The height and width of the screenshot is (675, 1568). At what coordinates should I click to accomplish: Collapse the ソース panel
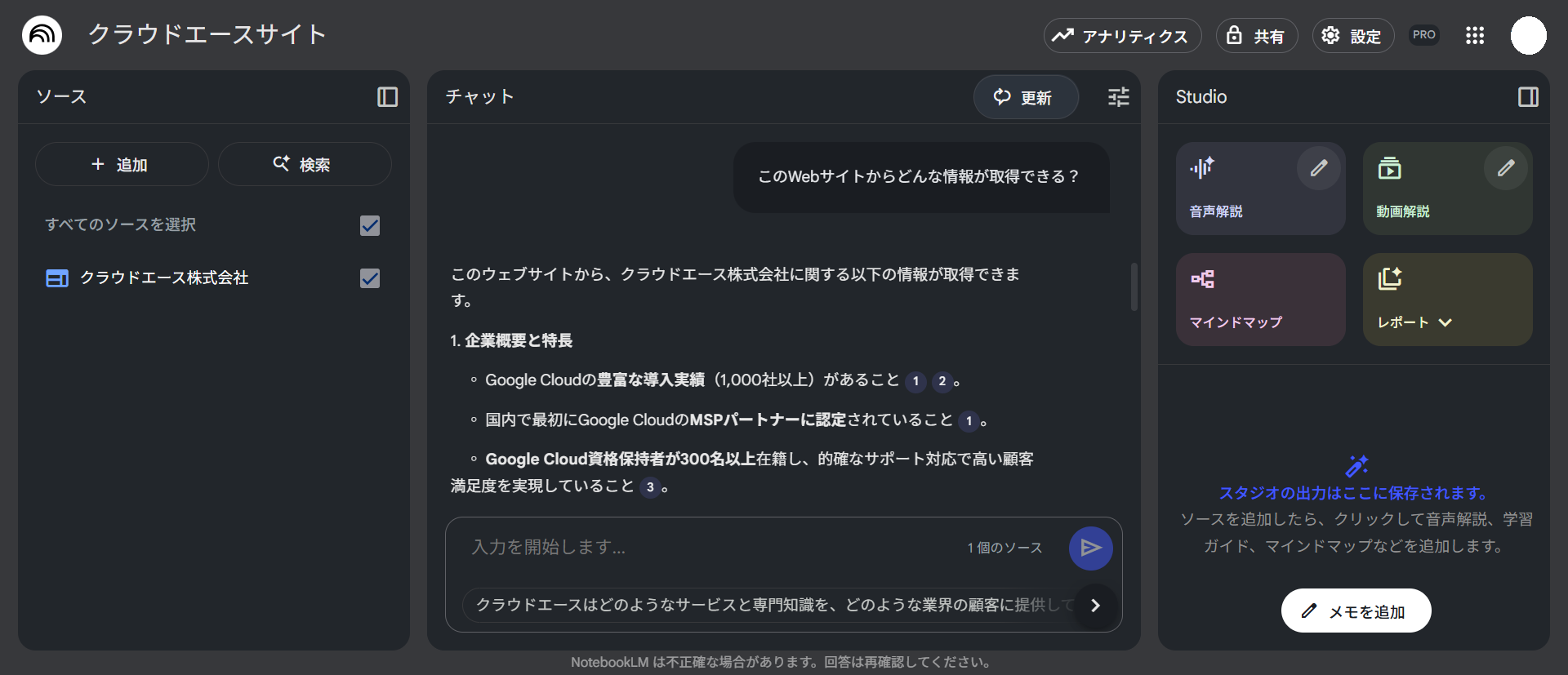(x=387, y=97)
